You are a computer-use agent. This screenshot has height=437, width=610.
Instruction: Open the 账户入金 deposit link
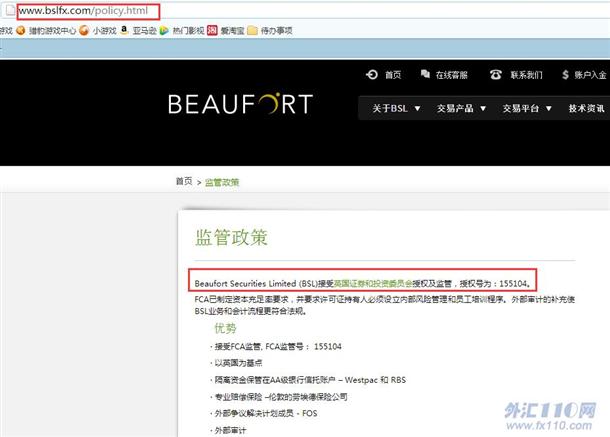[x=590, y=75]
